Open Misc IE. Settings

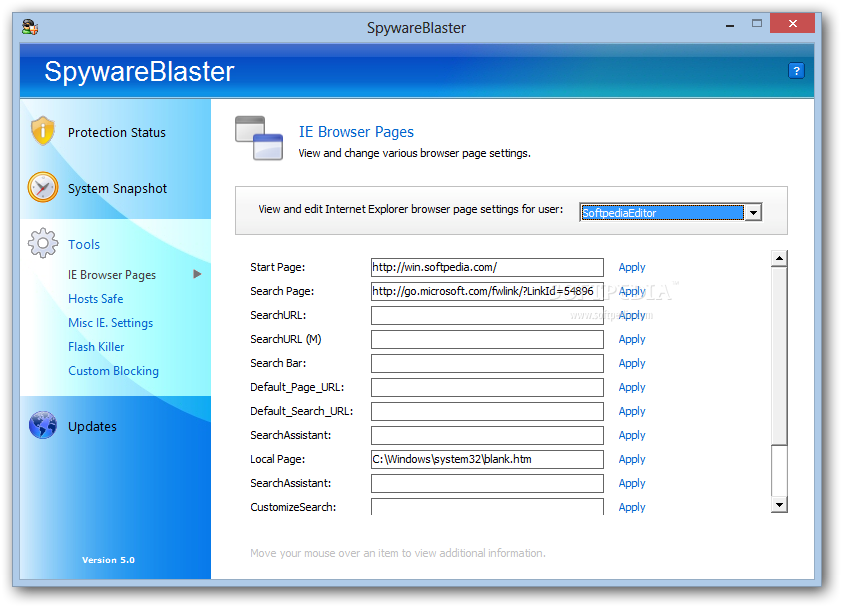click(x=110, y=323)
